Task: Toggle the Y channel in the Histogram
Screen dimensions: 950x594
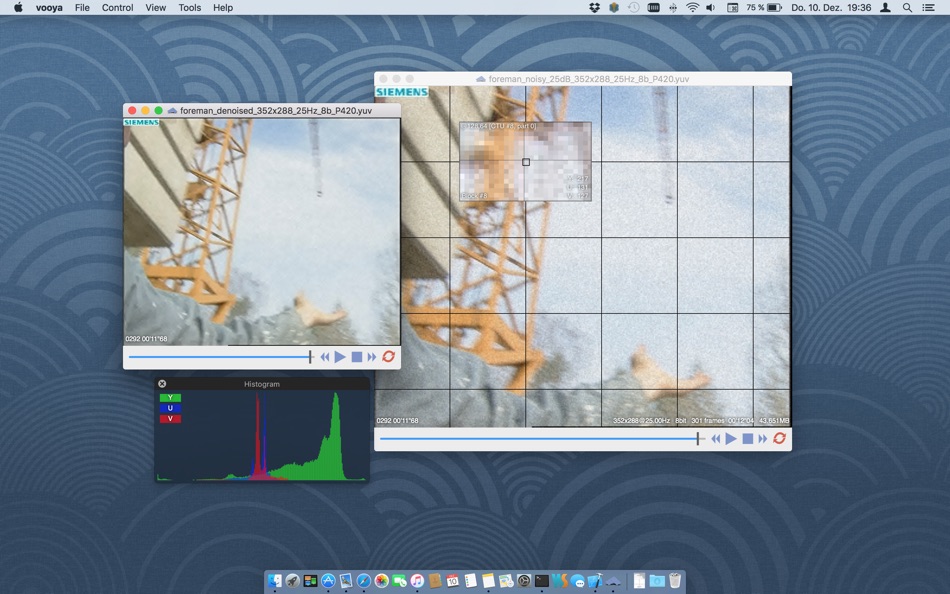Action: [170, 398]
